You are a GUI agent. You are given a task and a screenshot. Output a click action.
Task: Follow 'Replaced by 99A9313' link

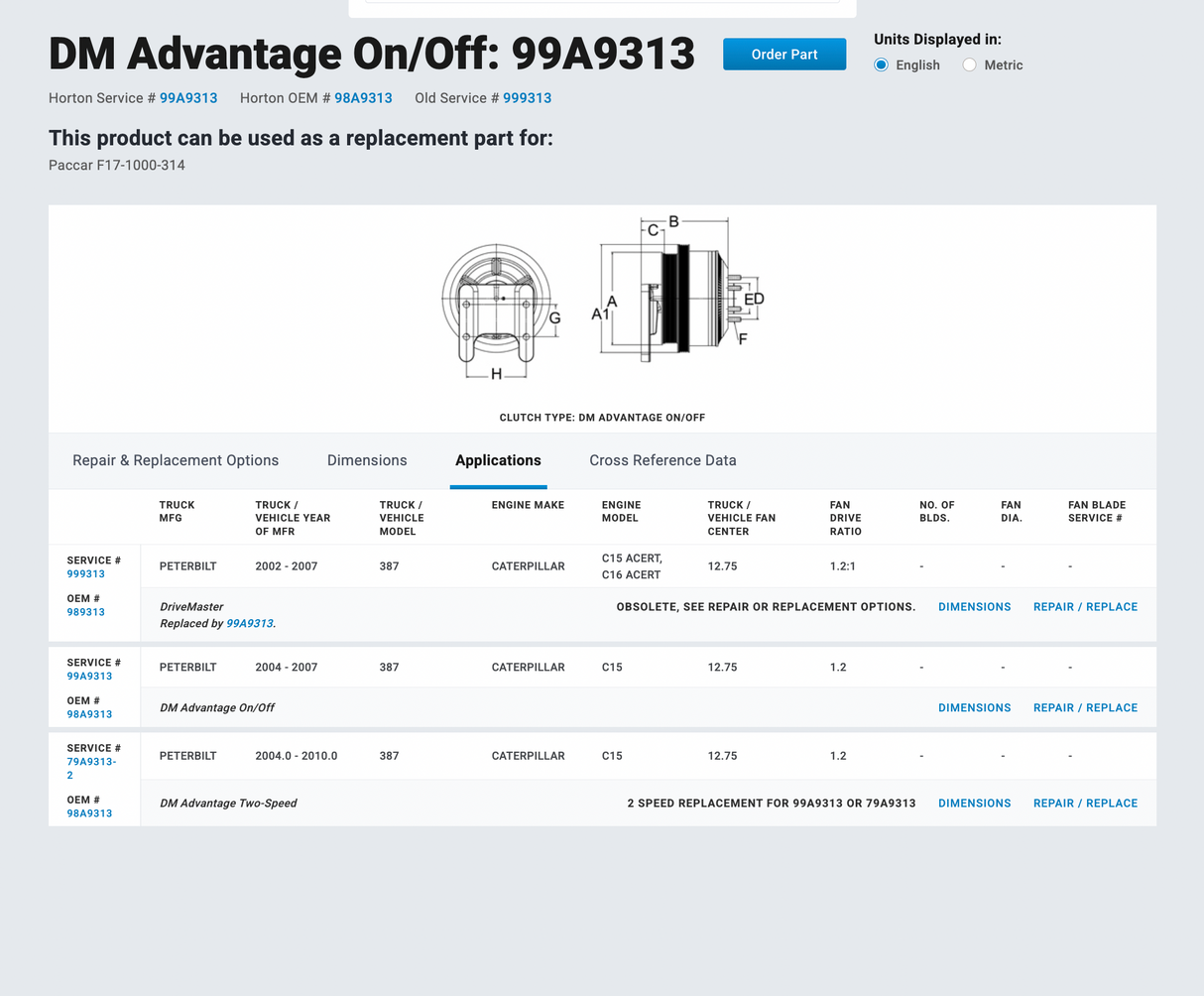[x=250, y=624]
